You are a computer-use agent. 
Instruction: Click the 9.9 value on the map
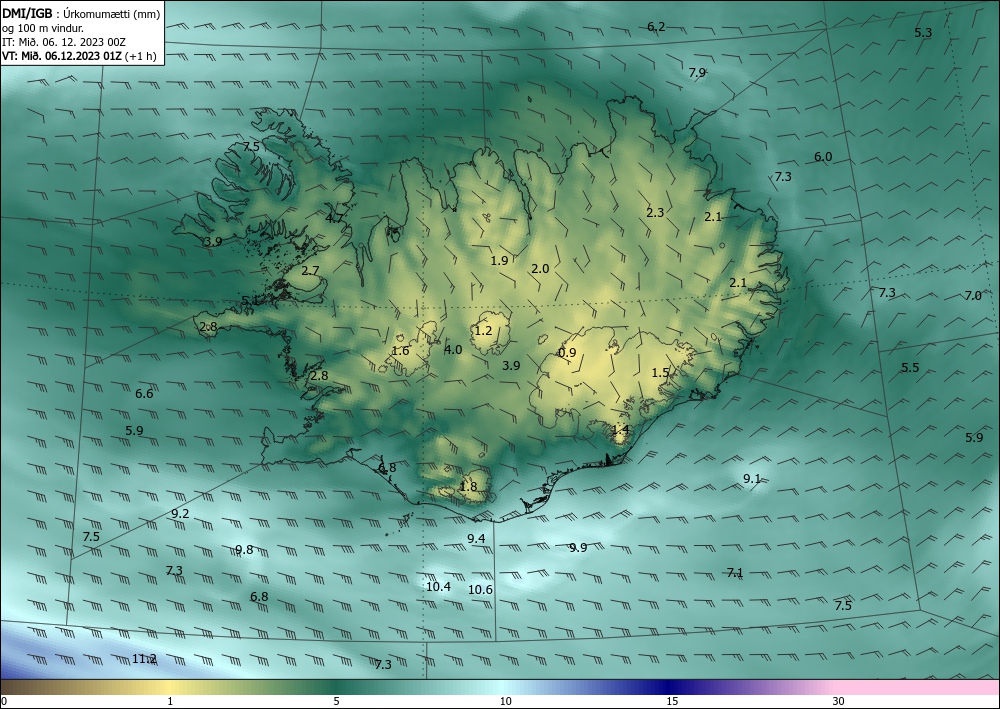point(578,548)
